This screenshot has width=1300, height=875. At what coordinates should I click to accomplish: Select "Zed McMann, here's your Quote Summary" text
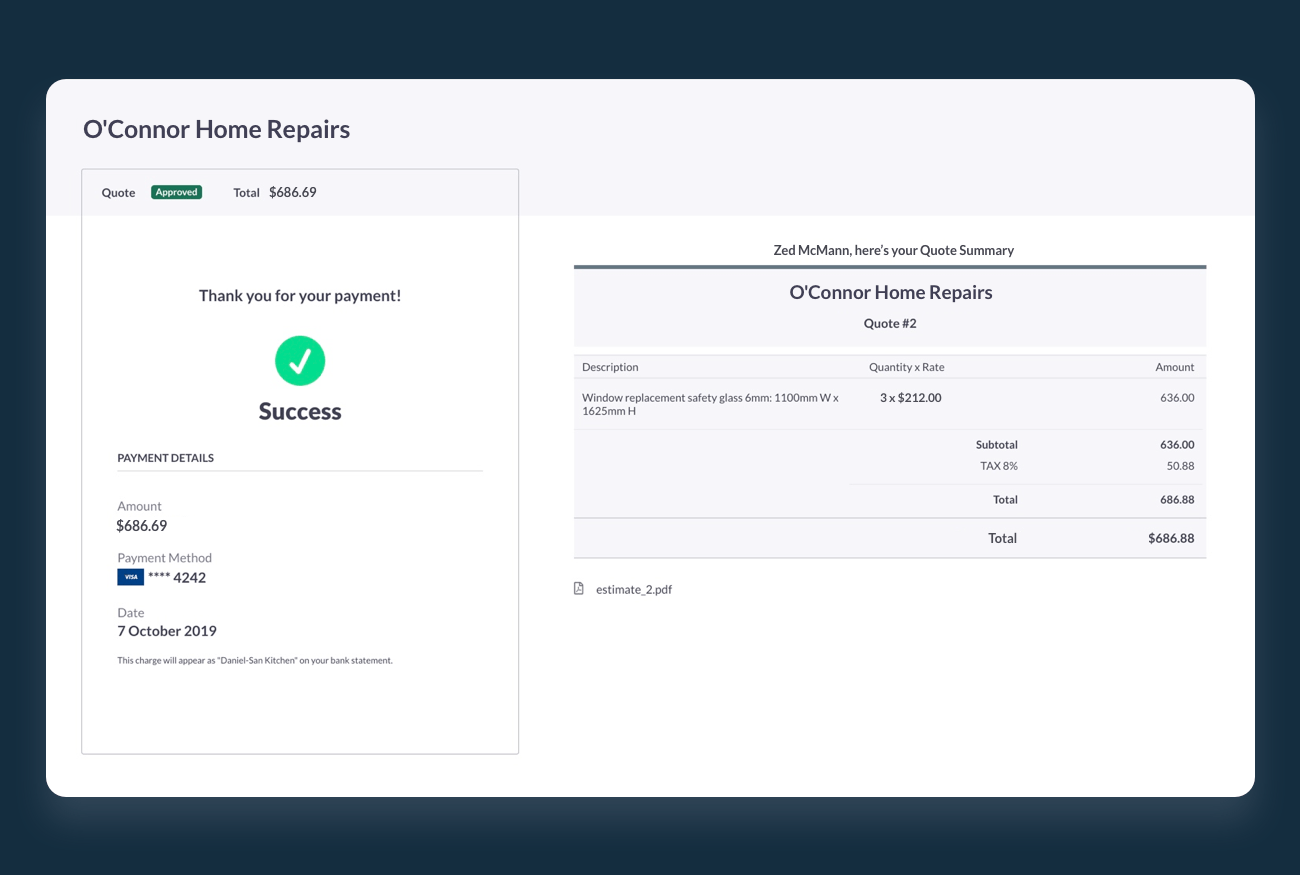(x=894, y=250)
